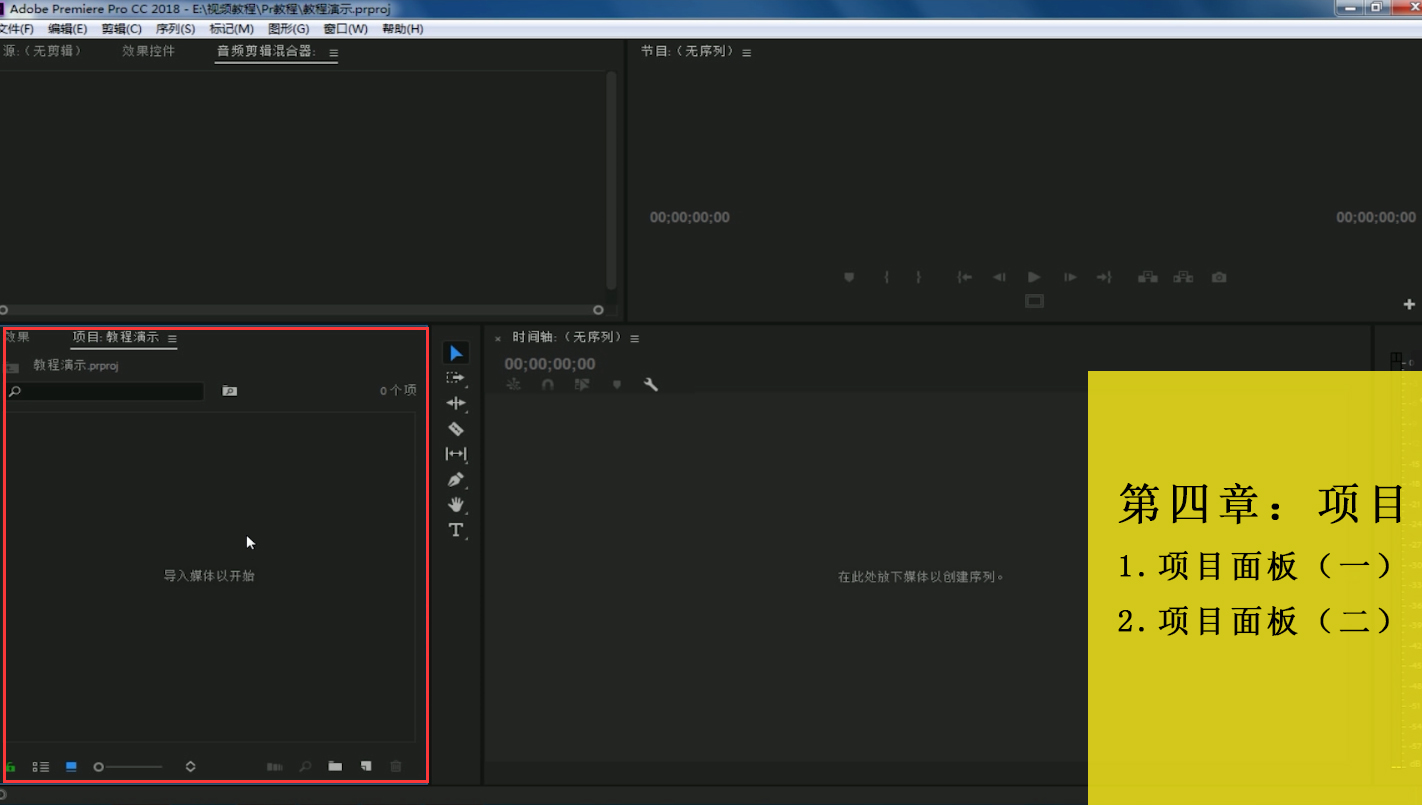Click the trash Clear icon in project panel
Image resolution: width=1422 pixels, height=805 pixels.
pos(396,767)
